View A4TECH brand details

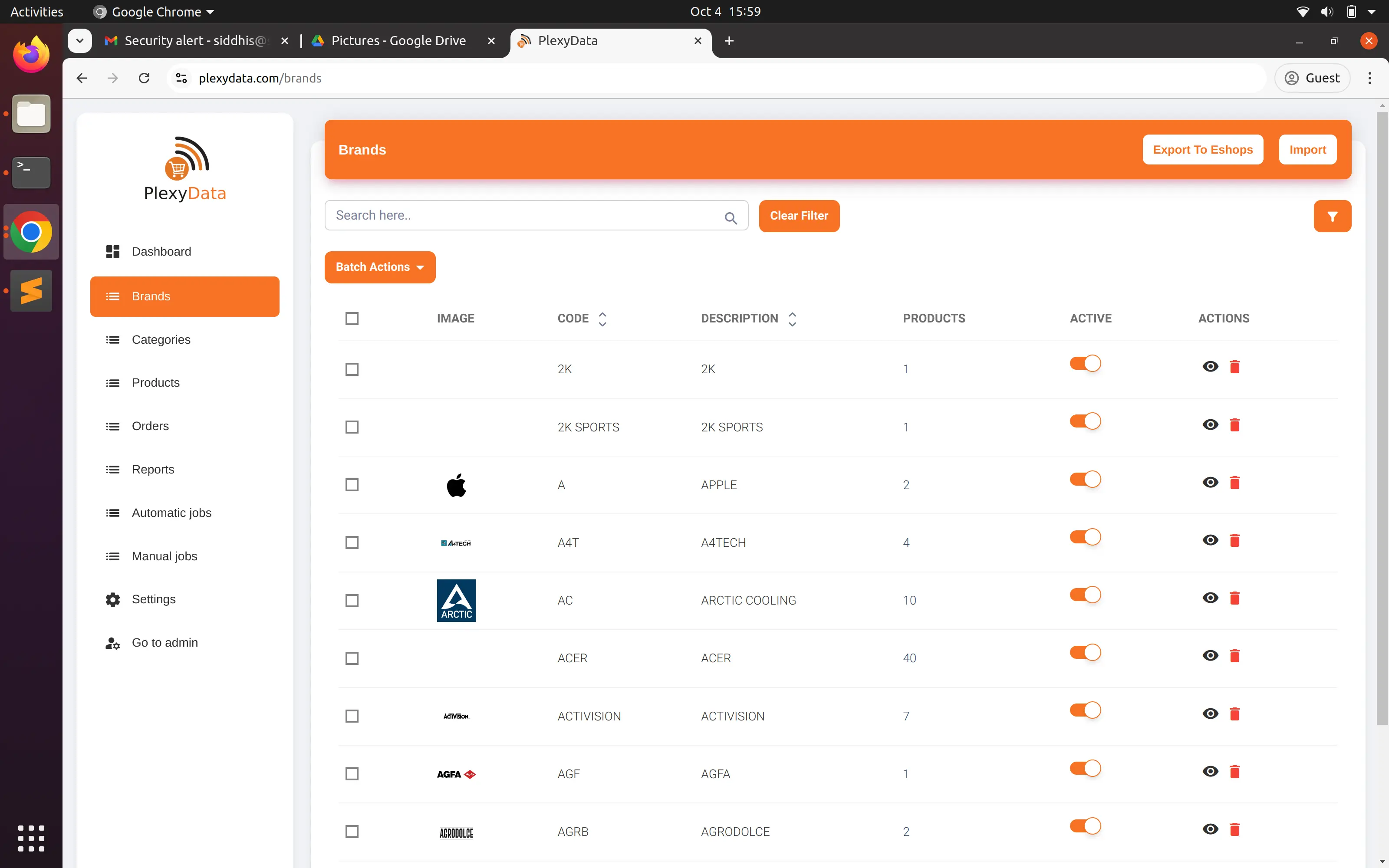(x=1210, y=539)
